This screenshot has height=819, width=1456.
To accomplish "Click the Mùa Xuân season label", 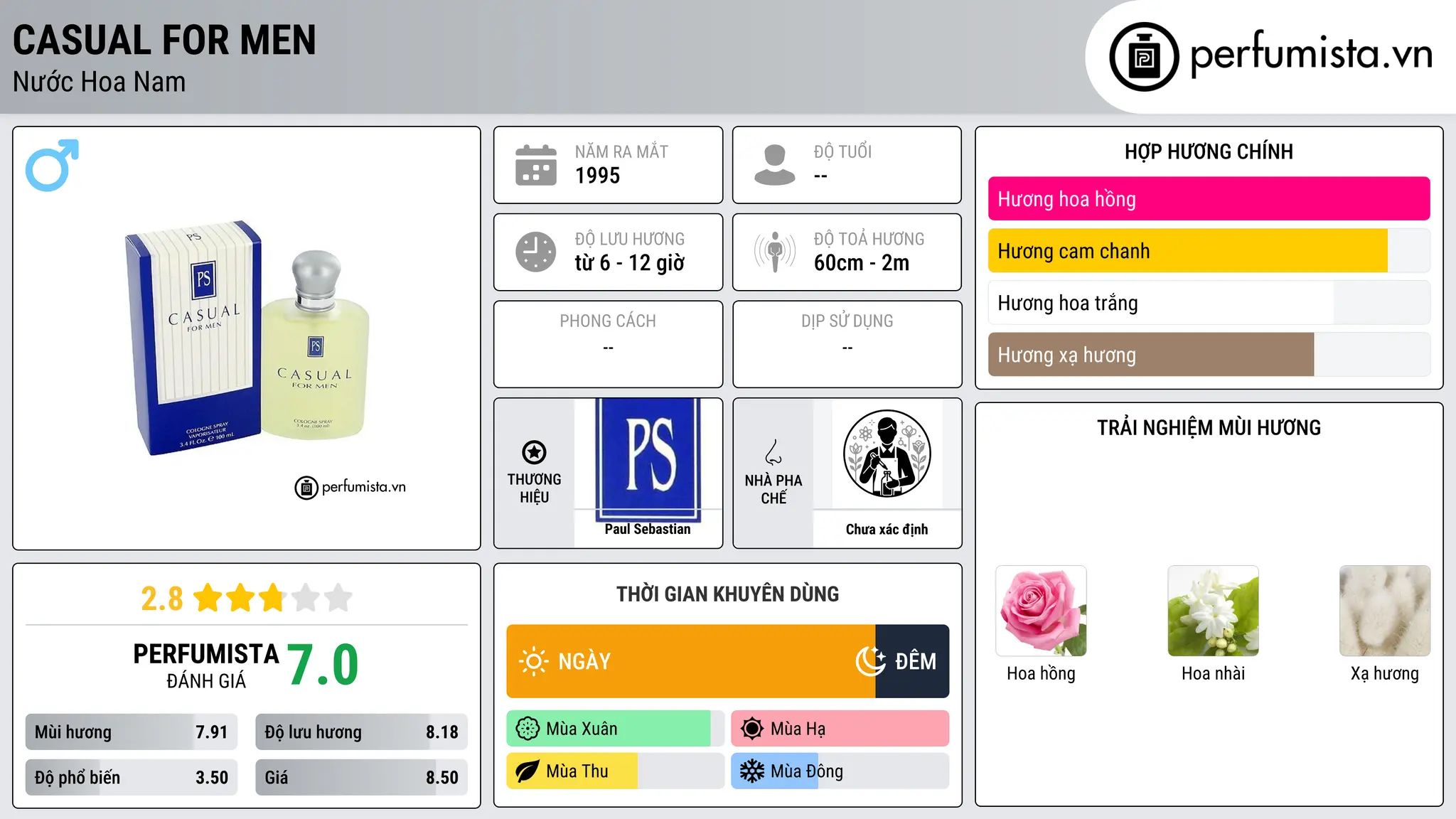I will pyautogui.click(x=582, y=729).
